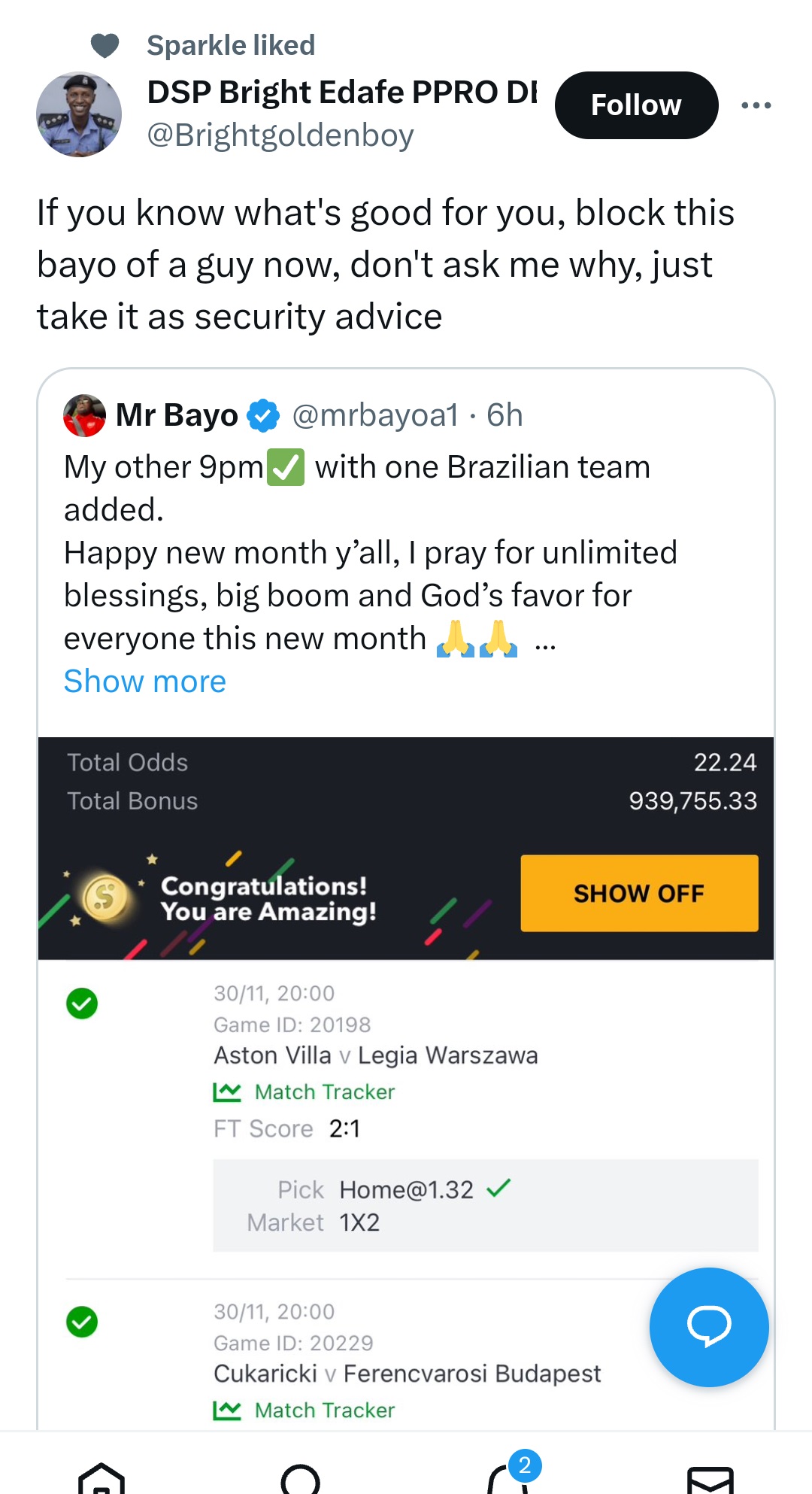
Task: Open the Home tab in bottom navigation
Action: coord(101,1477)
